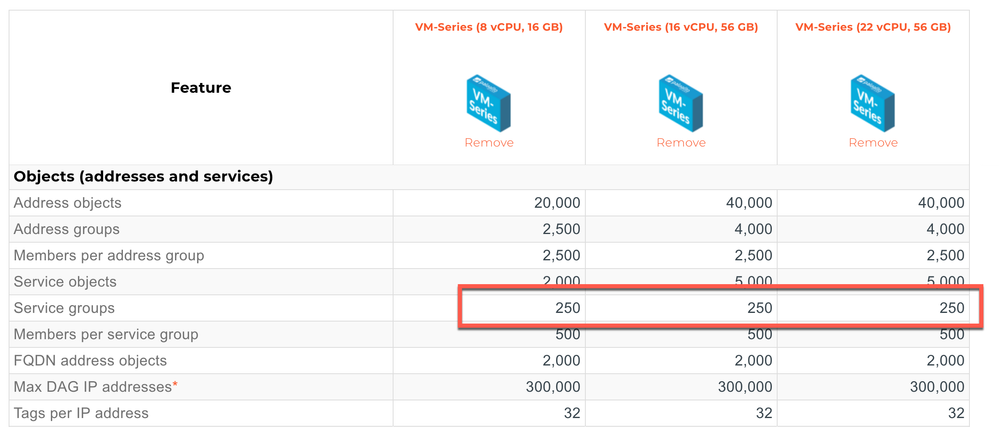Screen dimensions: 999x427
Task: Click the VM-Series icon for 8 vCPU model
Action: tap(489, 100)
